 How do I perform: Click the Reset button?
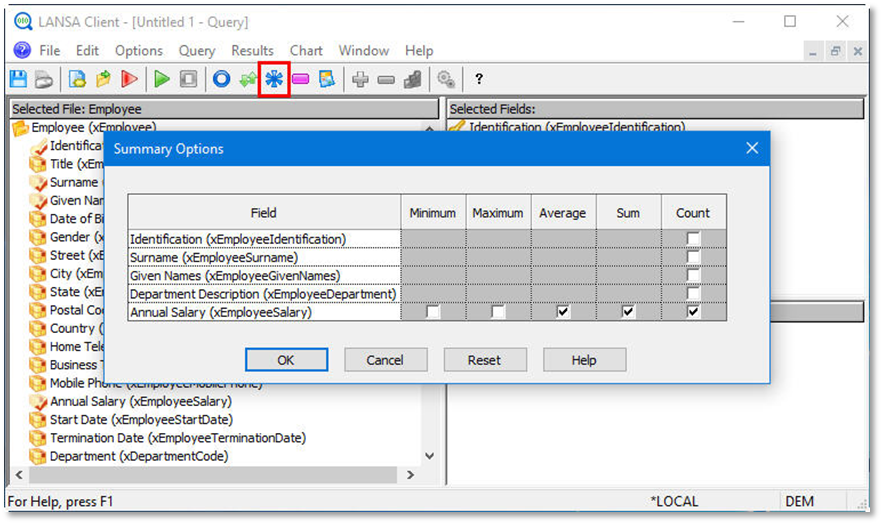click(x=485, y=360)
